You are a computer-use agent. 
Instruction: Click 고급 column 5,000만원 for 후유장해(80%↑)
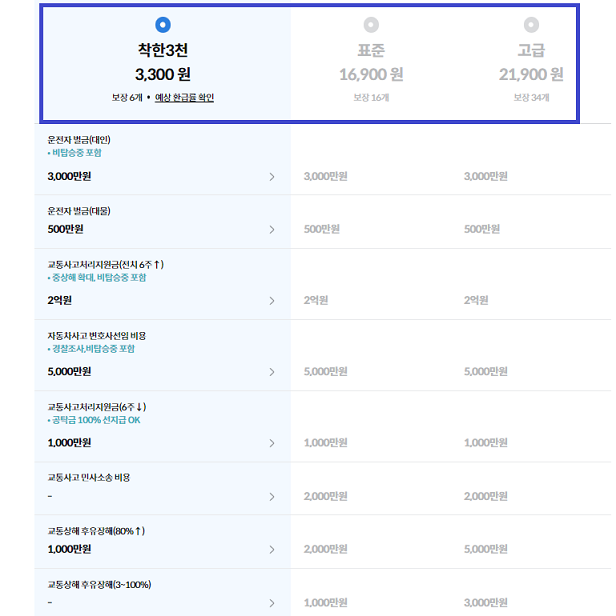click(486, 549)
